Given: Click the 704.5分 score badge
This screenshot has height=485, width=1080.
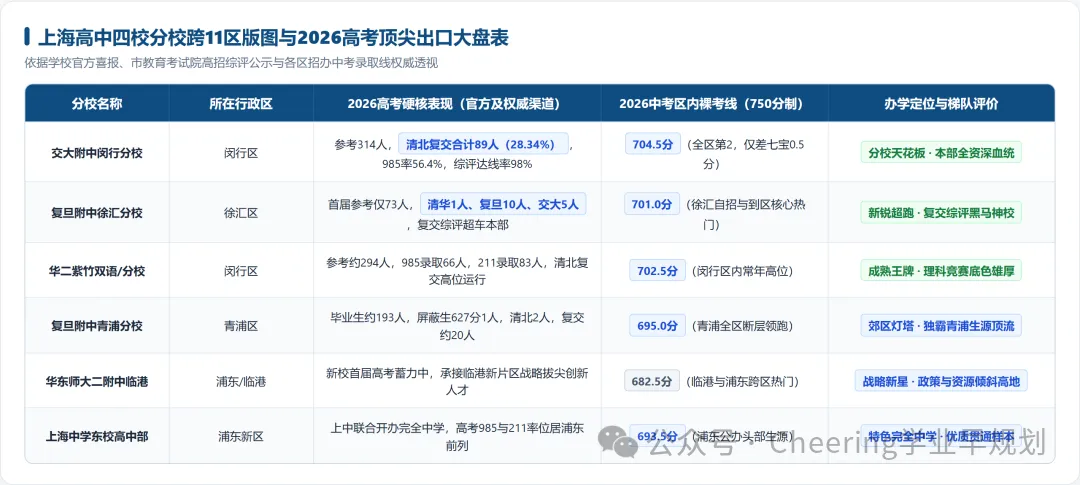Looking at the screenshot, I should [x=652, y=144].
